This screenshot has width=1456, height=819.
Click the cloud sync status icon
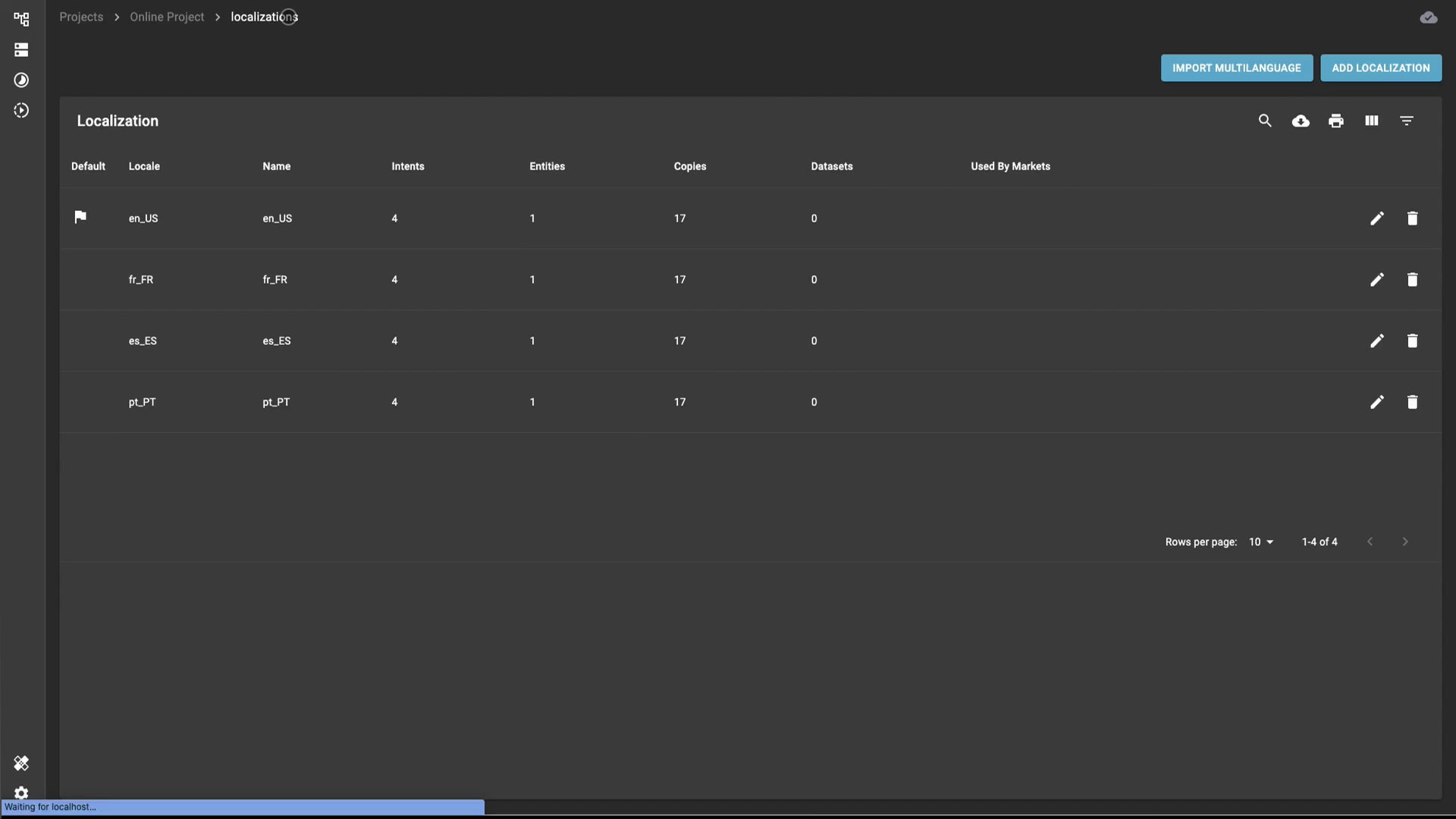pos(1429,17)
